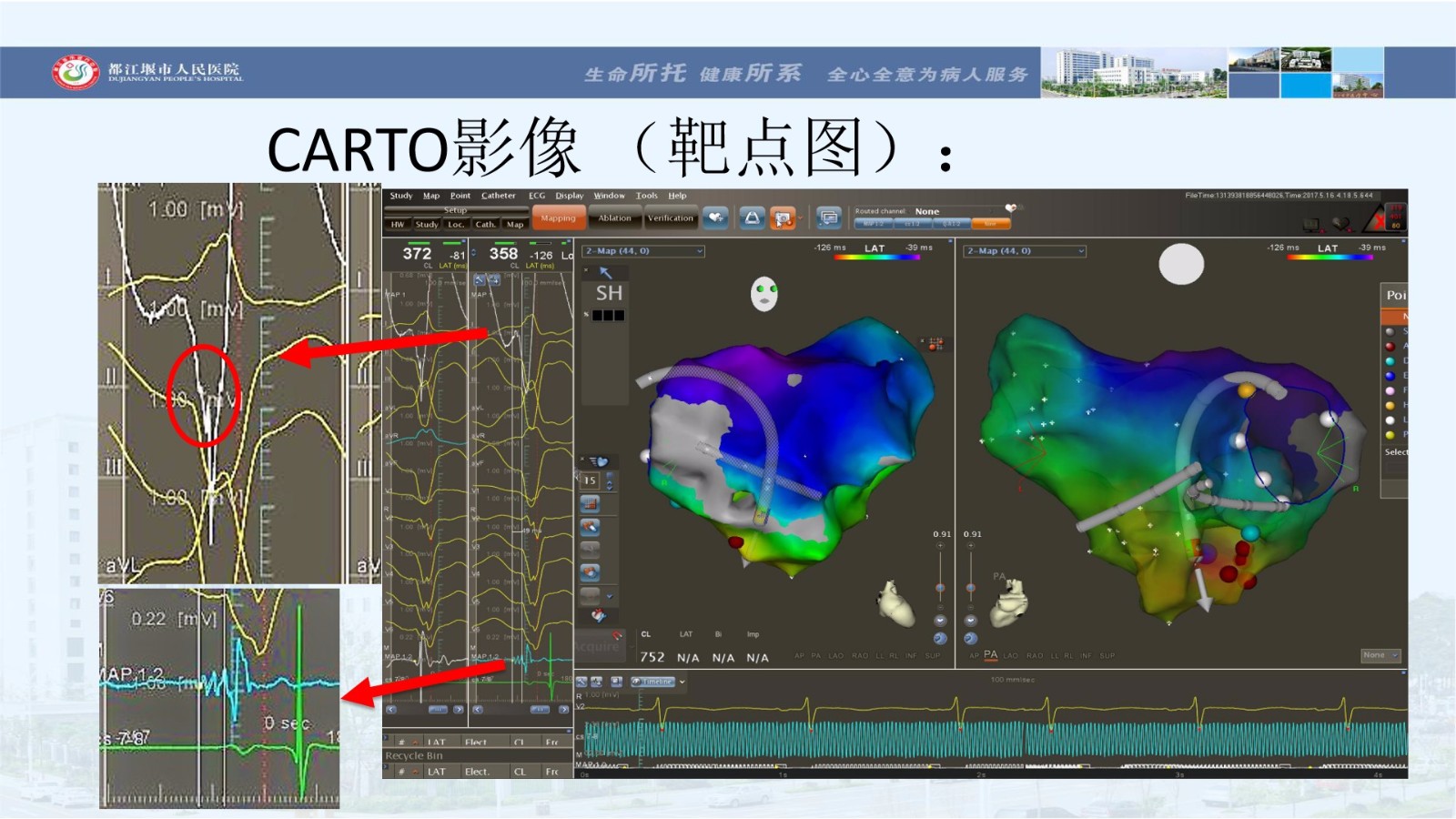The height and width of the screenshot is (819, 1456).
Task: Click the plus above left zoom slider
Action: click(x=940, y=546)
